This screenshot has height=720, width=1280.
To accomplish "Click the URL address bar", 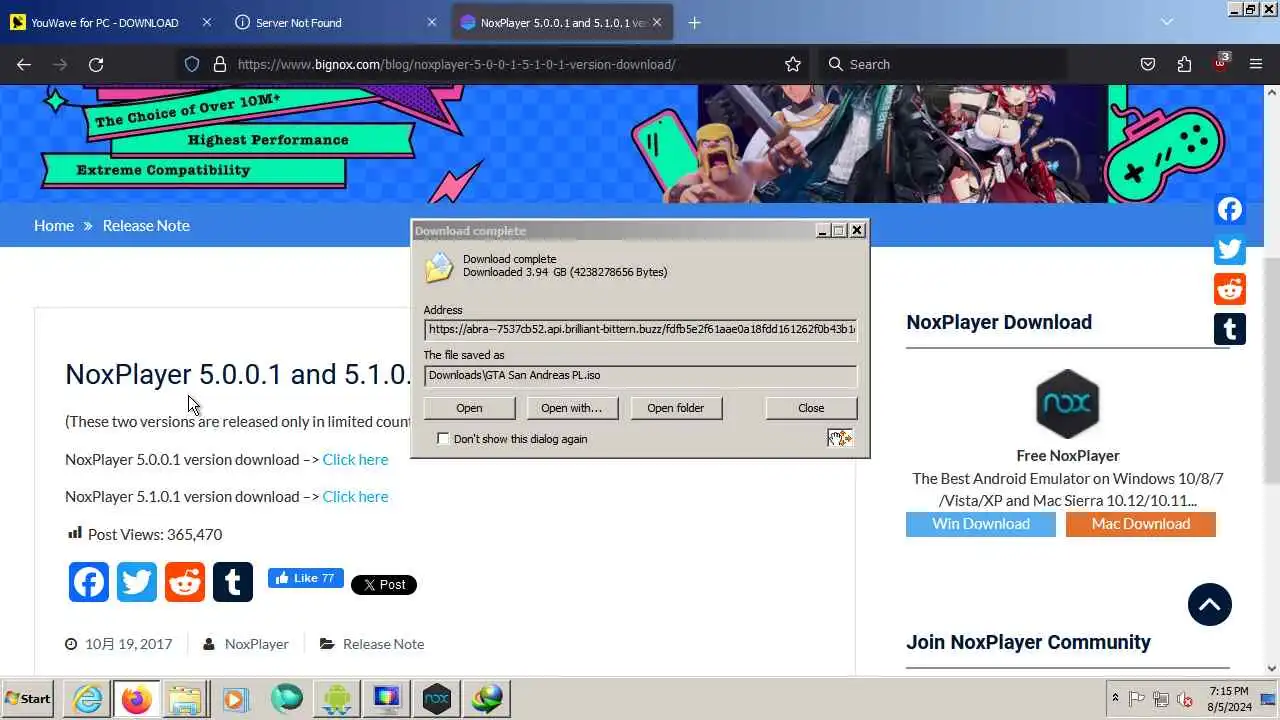I will [493, 64].
